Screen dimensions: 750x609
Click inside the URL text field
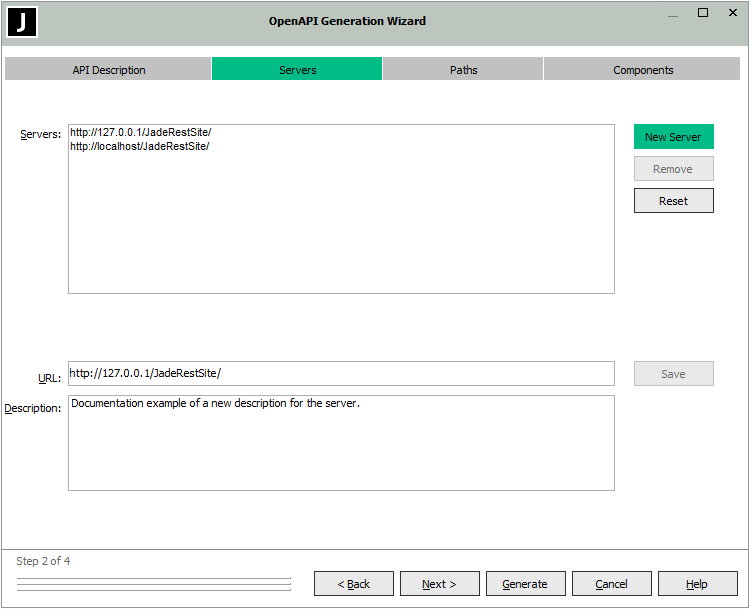click(340, 374)
